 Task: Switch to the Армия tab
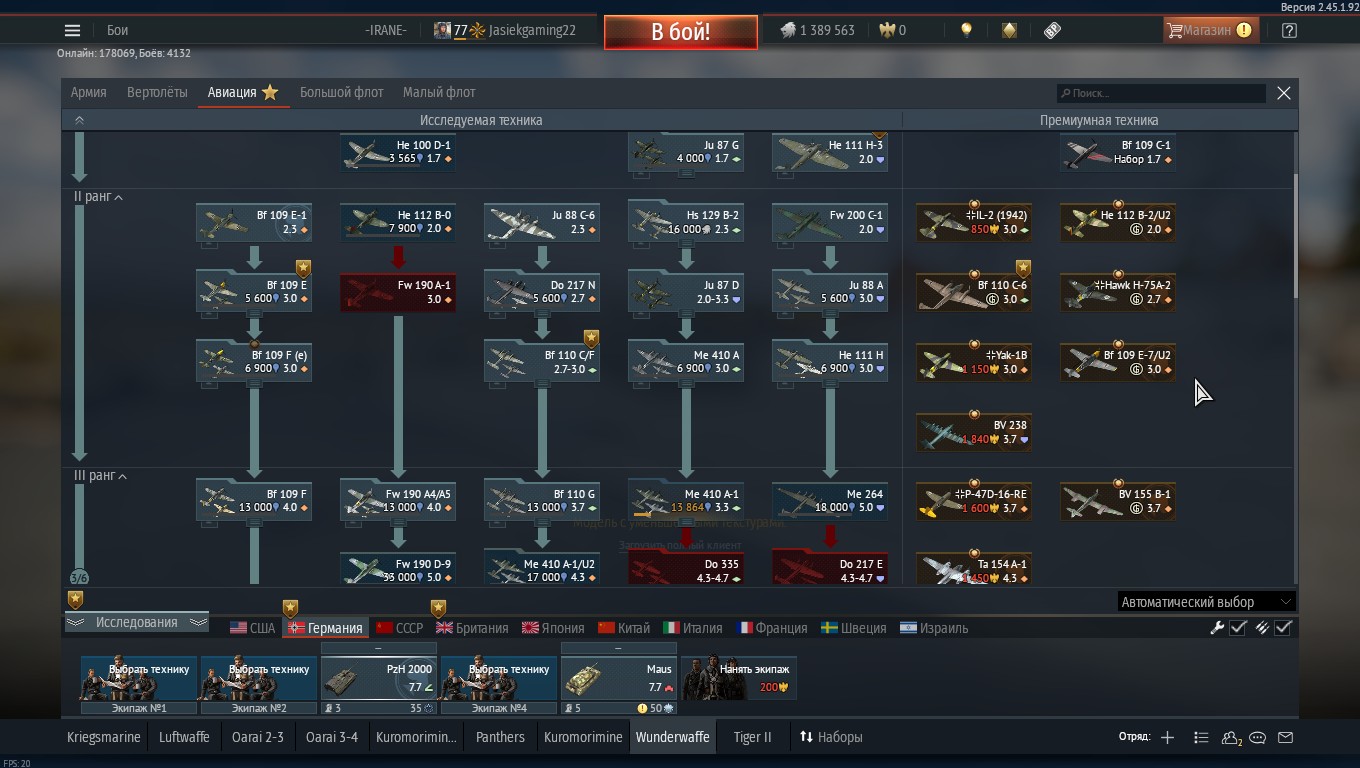(89, 92)
